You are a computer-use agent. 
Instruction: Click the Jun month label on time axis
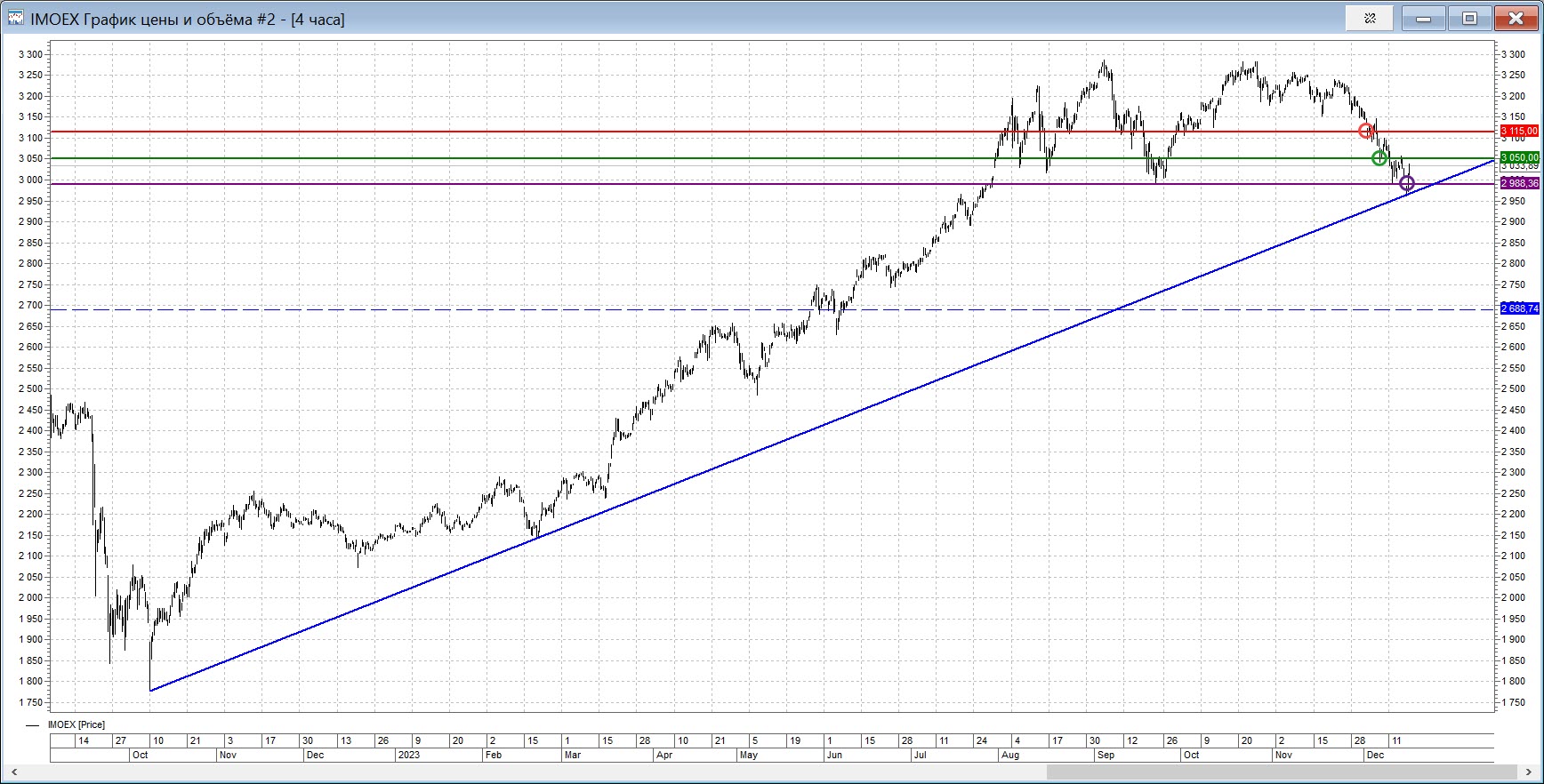click(x=834, y=755)
